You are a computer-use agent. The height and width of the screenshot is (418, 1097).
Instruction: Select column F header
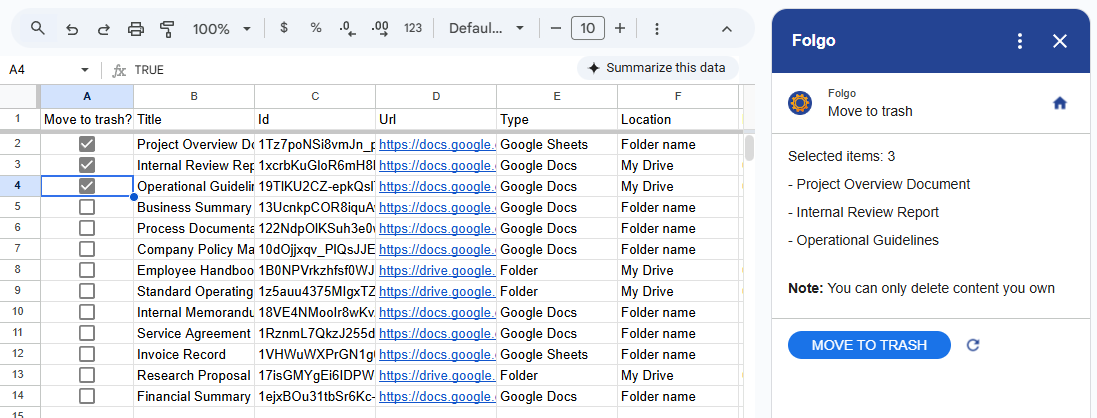[678, 96]
